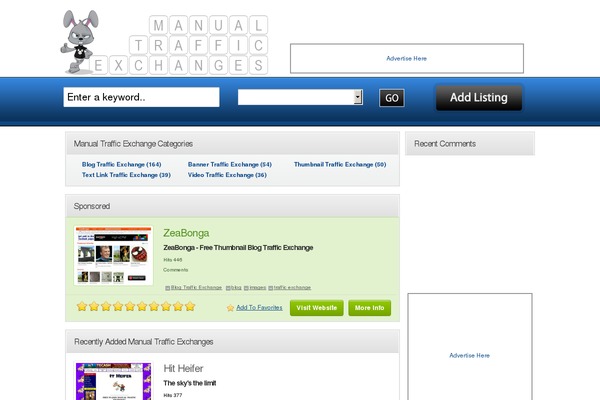The width and height of the screenshot is (600, 400).
Task: Click the Recently Added Manual Traffic Exchanges heading
Action: tap(143, 341)
